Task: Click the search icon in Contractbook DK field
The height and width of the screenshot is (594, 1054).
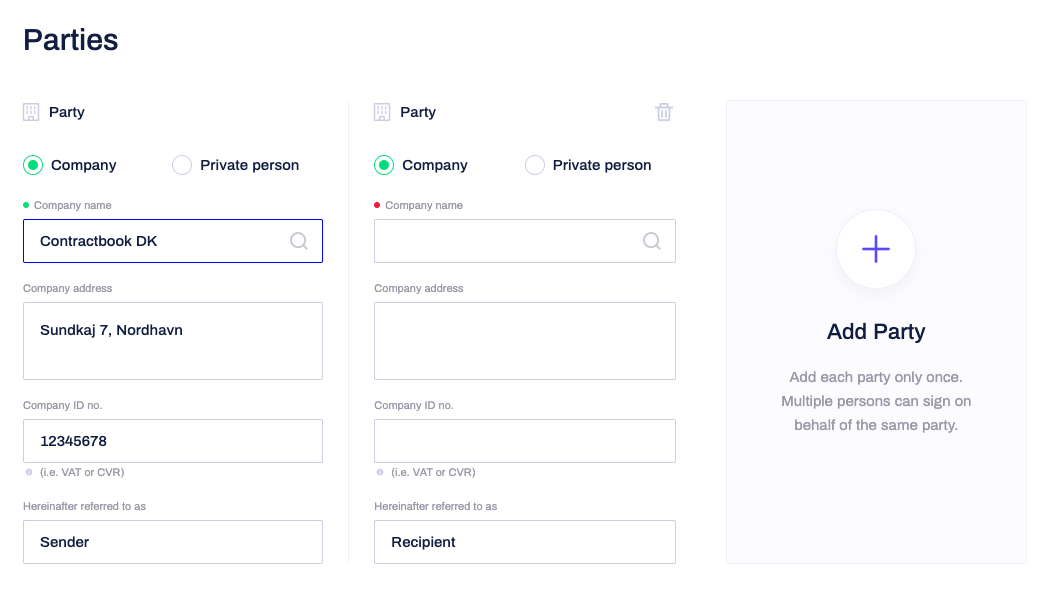Action: click(299, 241)
